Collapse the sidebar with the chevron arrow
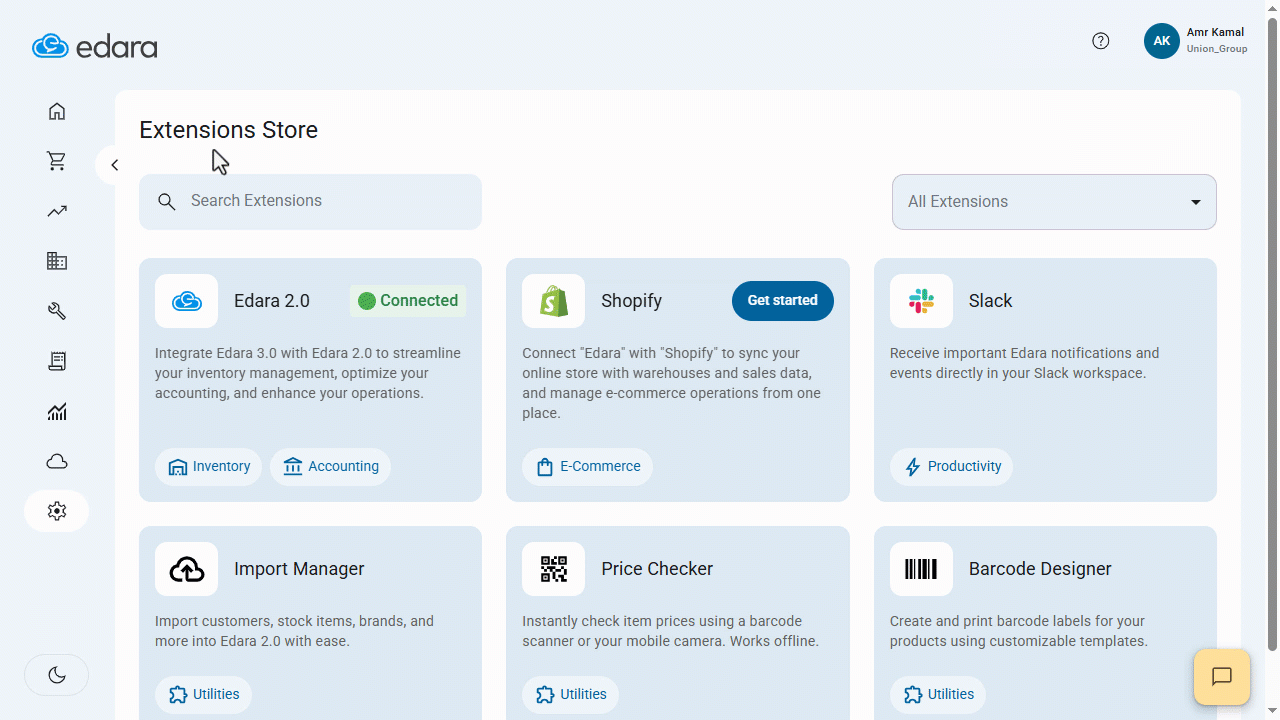The width and height of the screenshot is (1280, 720). coord(115,165)
